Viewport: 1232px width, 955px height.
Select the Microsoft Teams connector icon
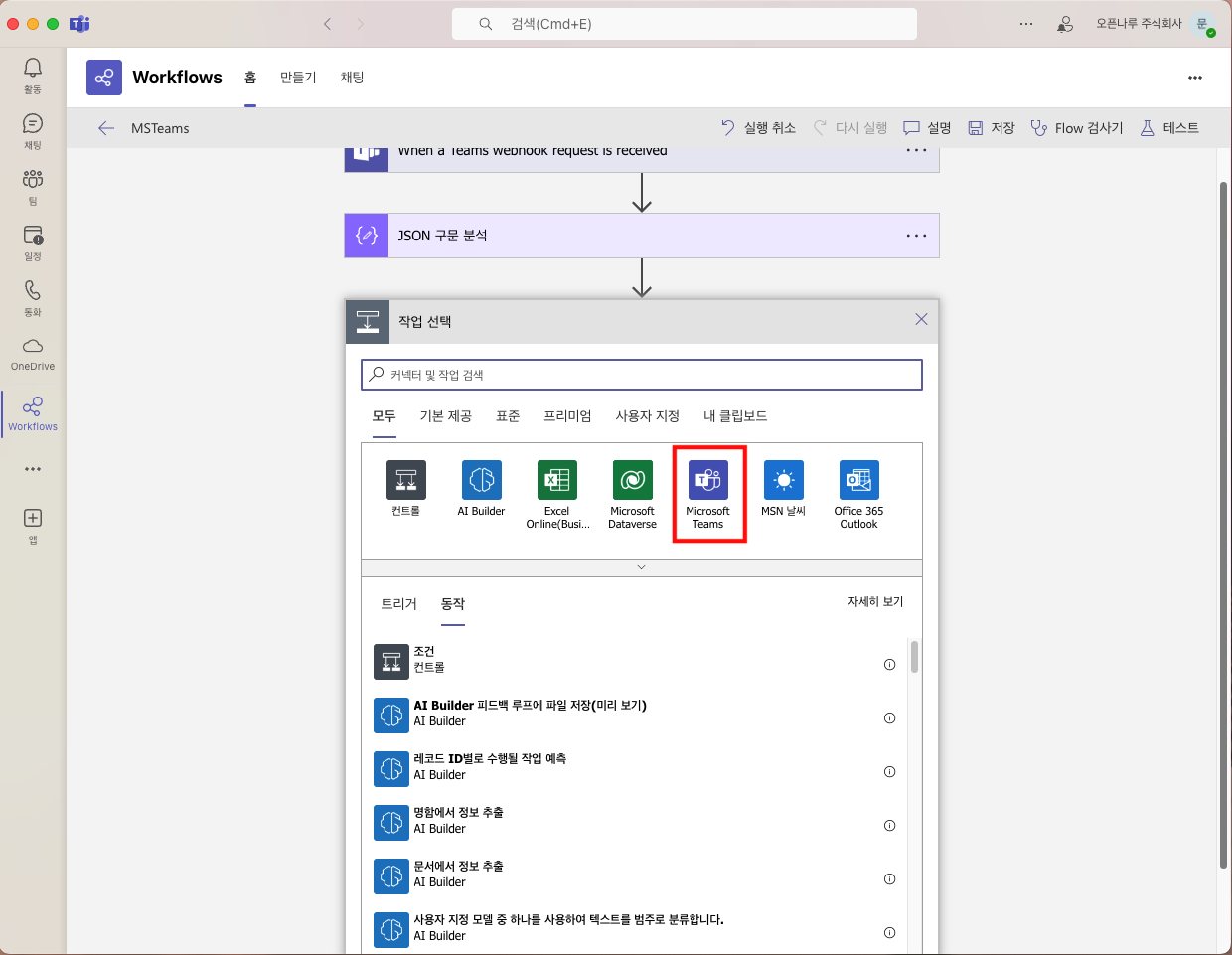[x=707, y=481]
